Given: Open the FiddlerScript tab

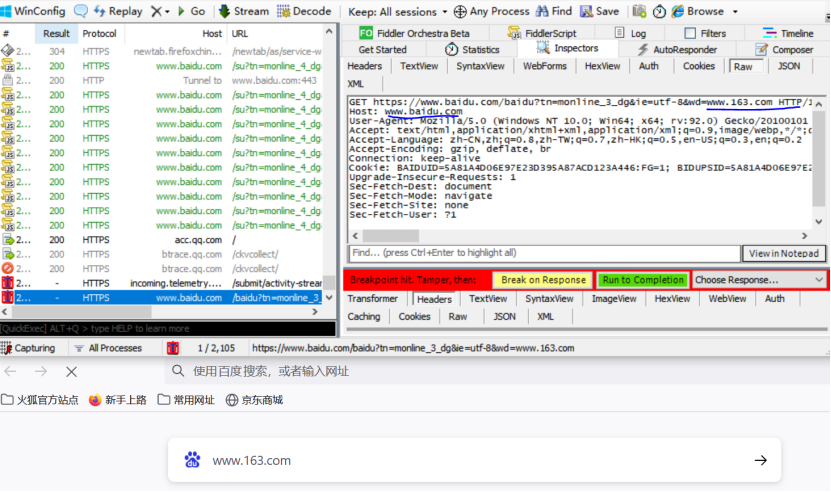Looking at the screenshot, I should pyautogui.click(x=542, y=33).
